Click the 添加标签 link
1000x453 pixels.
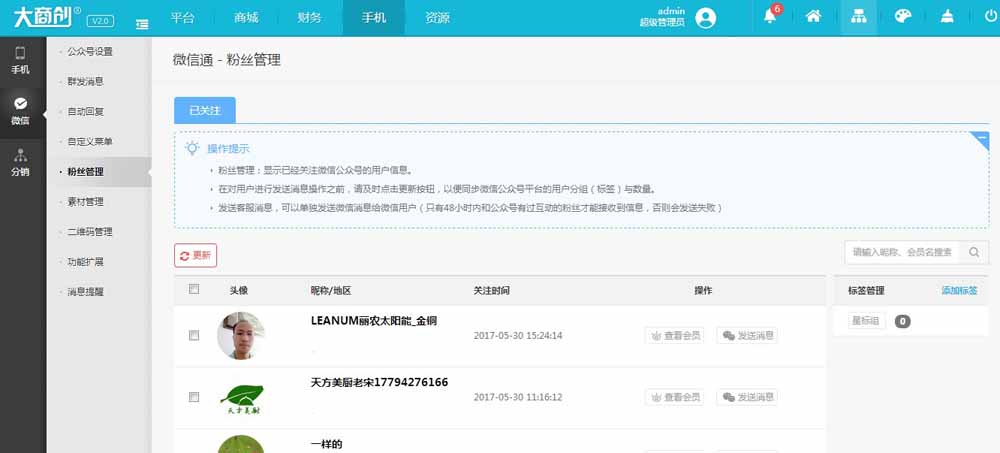959,291
